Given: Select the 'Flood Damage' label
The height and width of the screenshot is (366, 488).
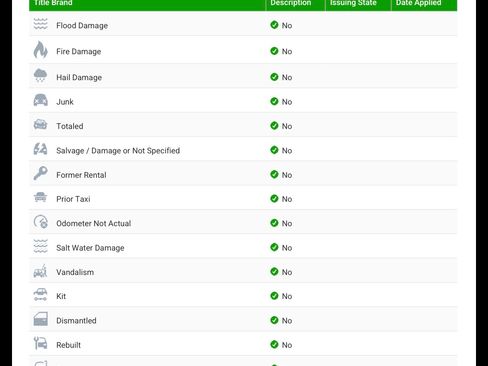Looking at the screenshot, I should [x=82, y=26].
